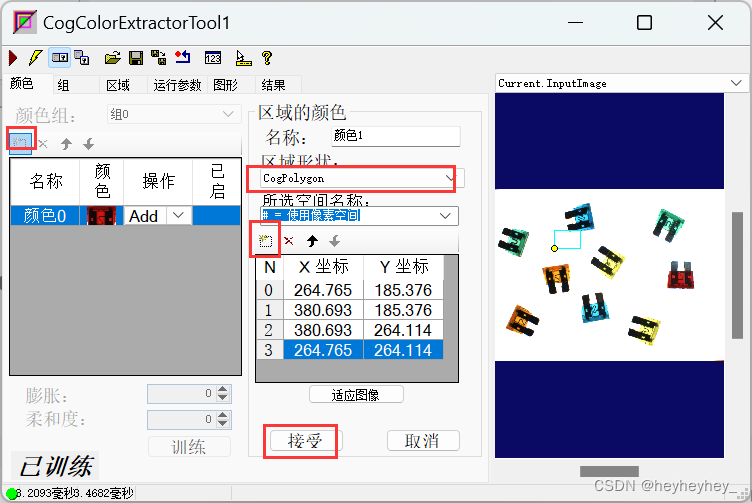
Task: Toggle the local image display icon
Action: point(59,58)
